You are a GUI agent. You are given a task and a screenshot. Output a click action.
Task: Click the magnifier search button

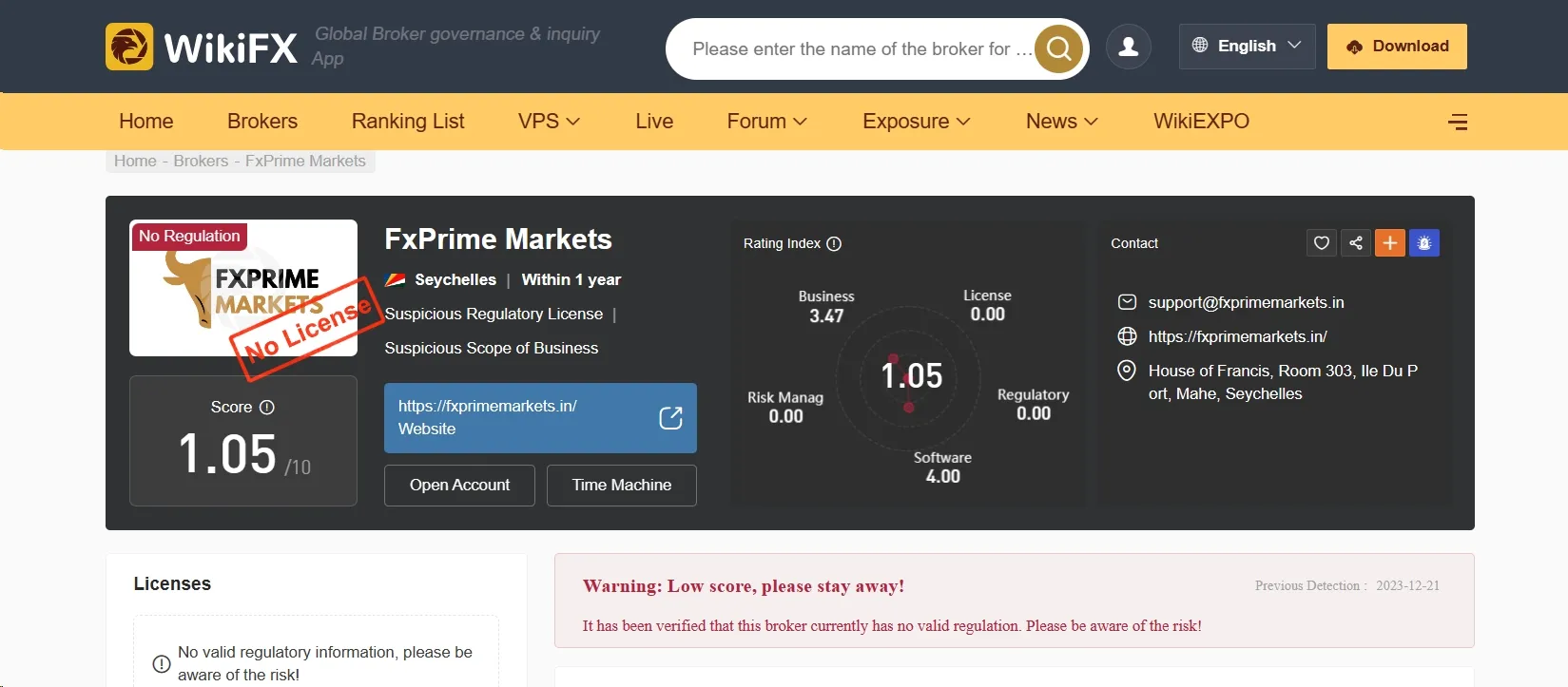(1058, 48)
